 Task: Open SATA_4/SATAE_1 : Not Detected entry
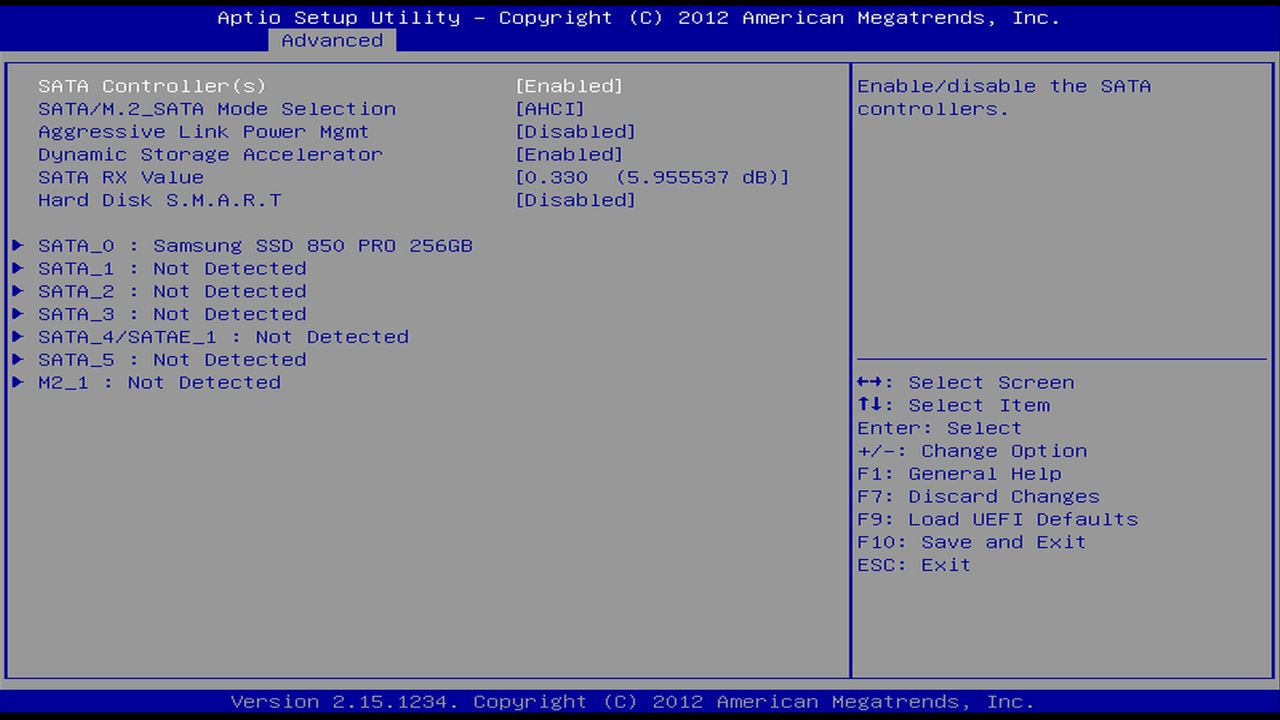(223, 337)
